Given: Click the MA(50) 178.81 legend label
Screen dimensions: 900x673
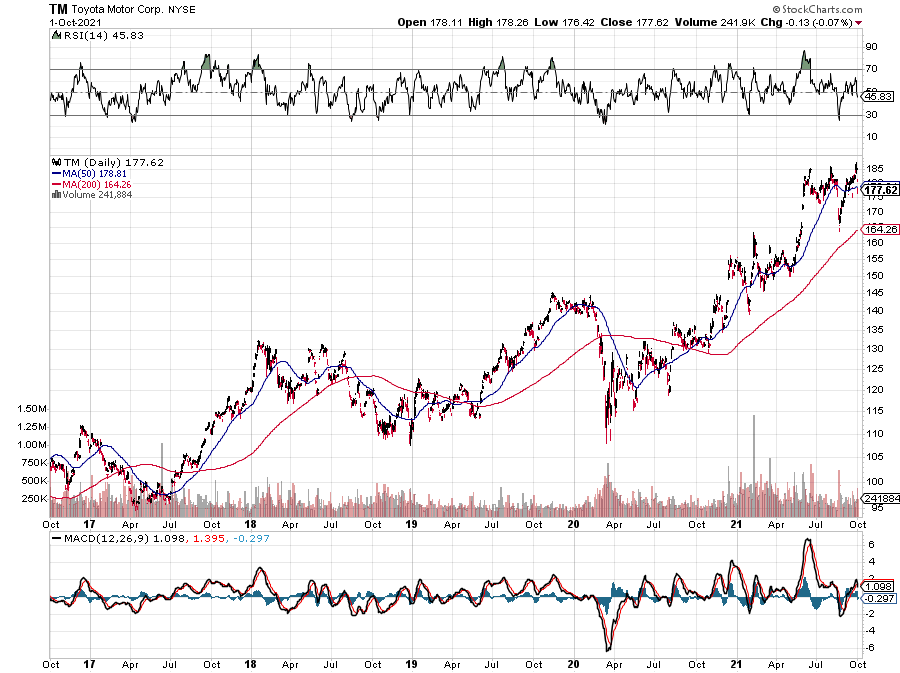Looking at the screenshot, I should tap(95, 173).
